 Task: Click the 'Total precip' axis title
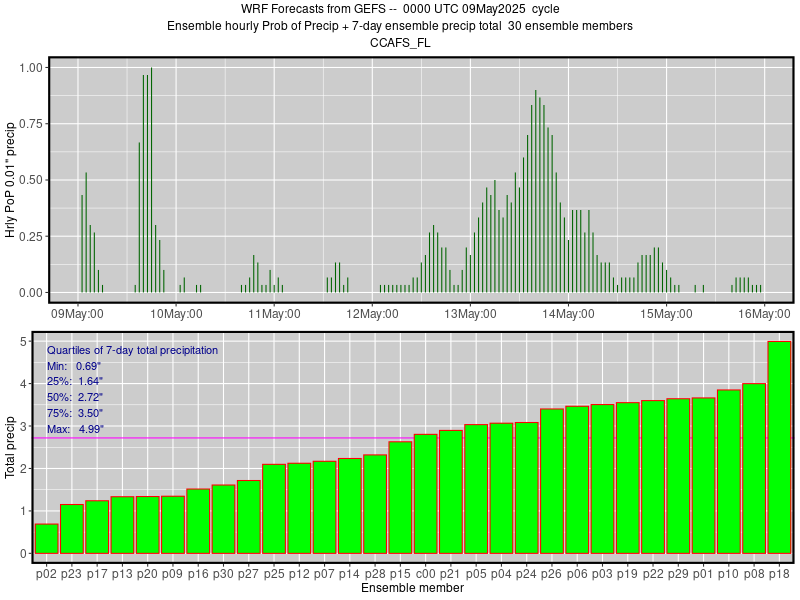[10, 448]
